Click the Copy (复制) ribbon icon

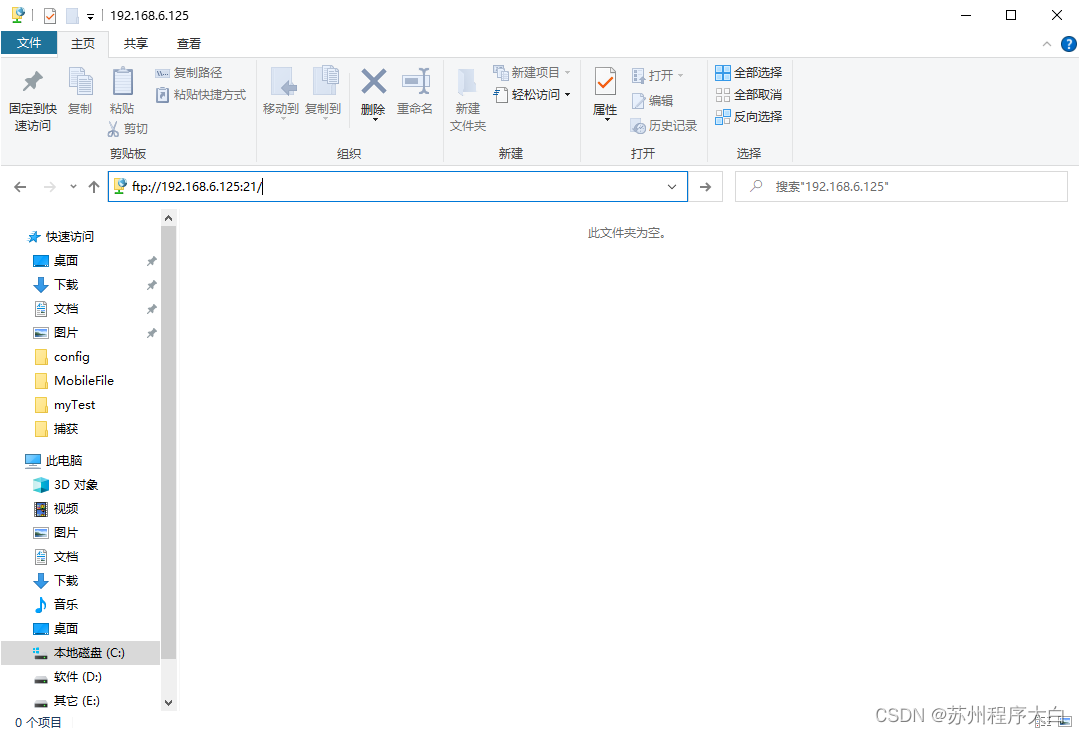81,82
